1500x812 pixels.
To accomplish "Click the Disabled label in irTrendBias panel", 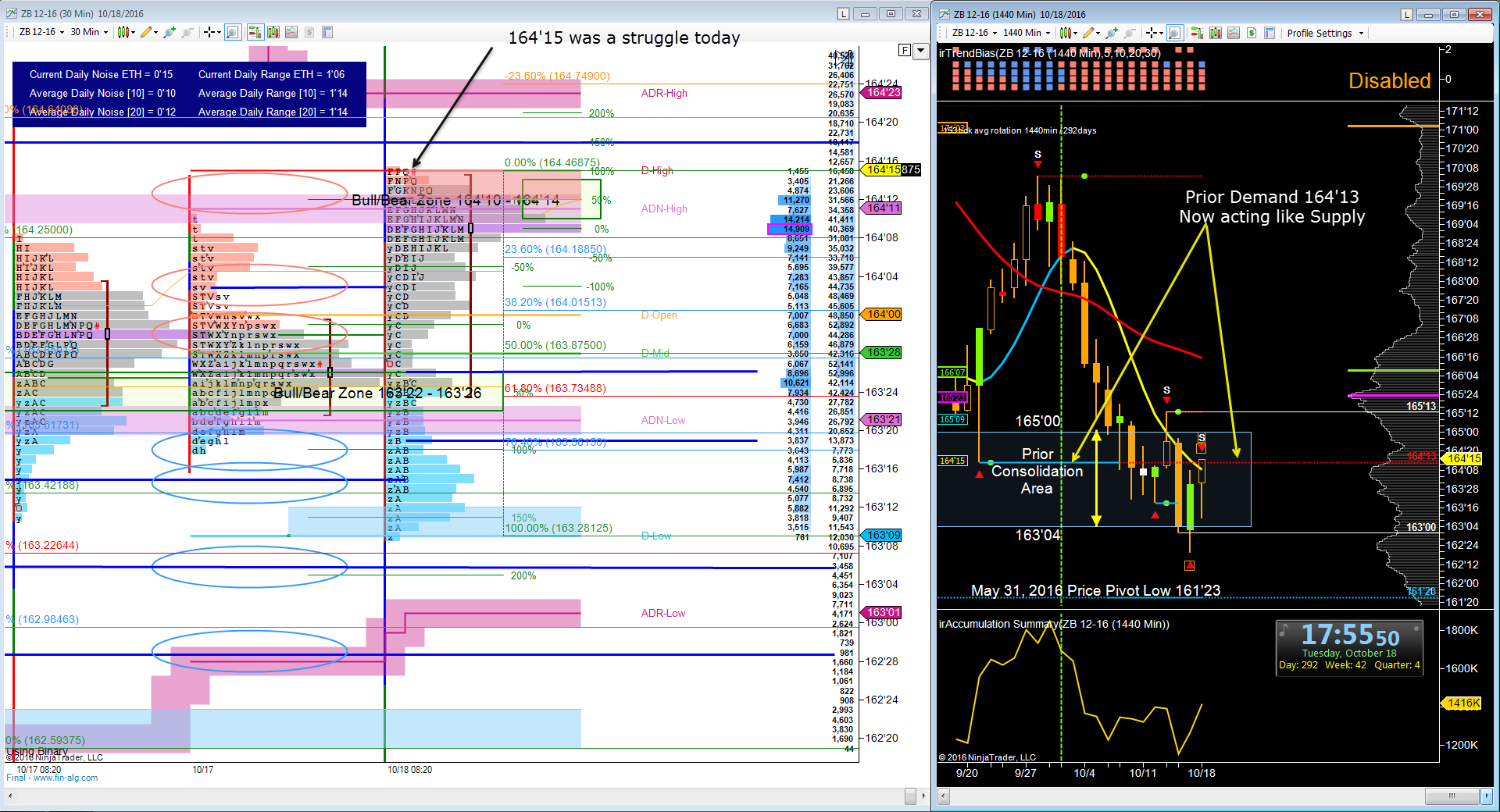I will (x=1389, y=81).
